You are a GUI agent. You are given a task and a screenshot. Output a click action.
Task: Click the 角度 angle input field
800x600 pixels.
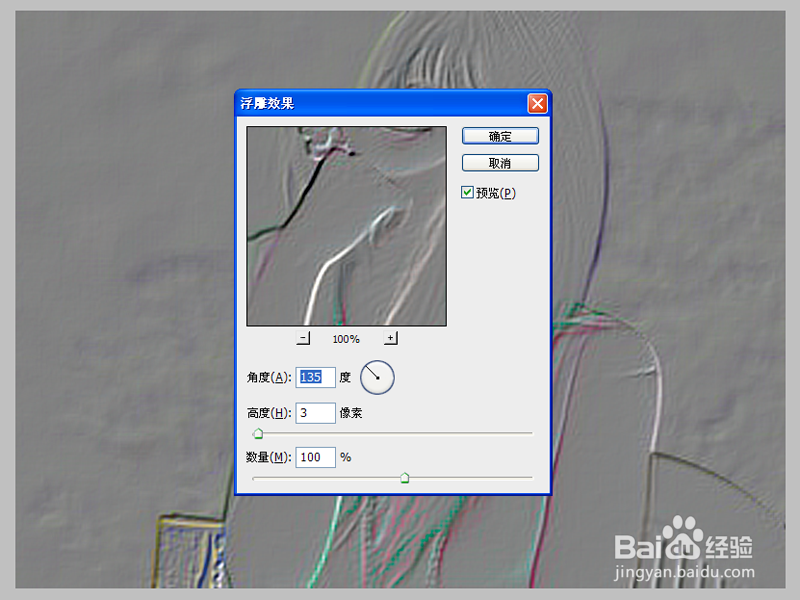click(x=315, y=378)
